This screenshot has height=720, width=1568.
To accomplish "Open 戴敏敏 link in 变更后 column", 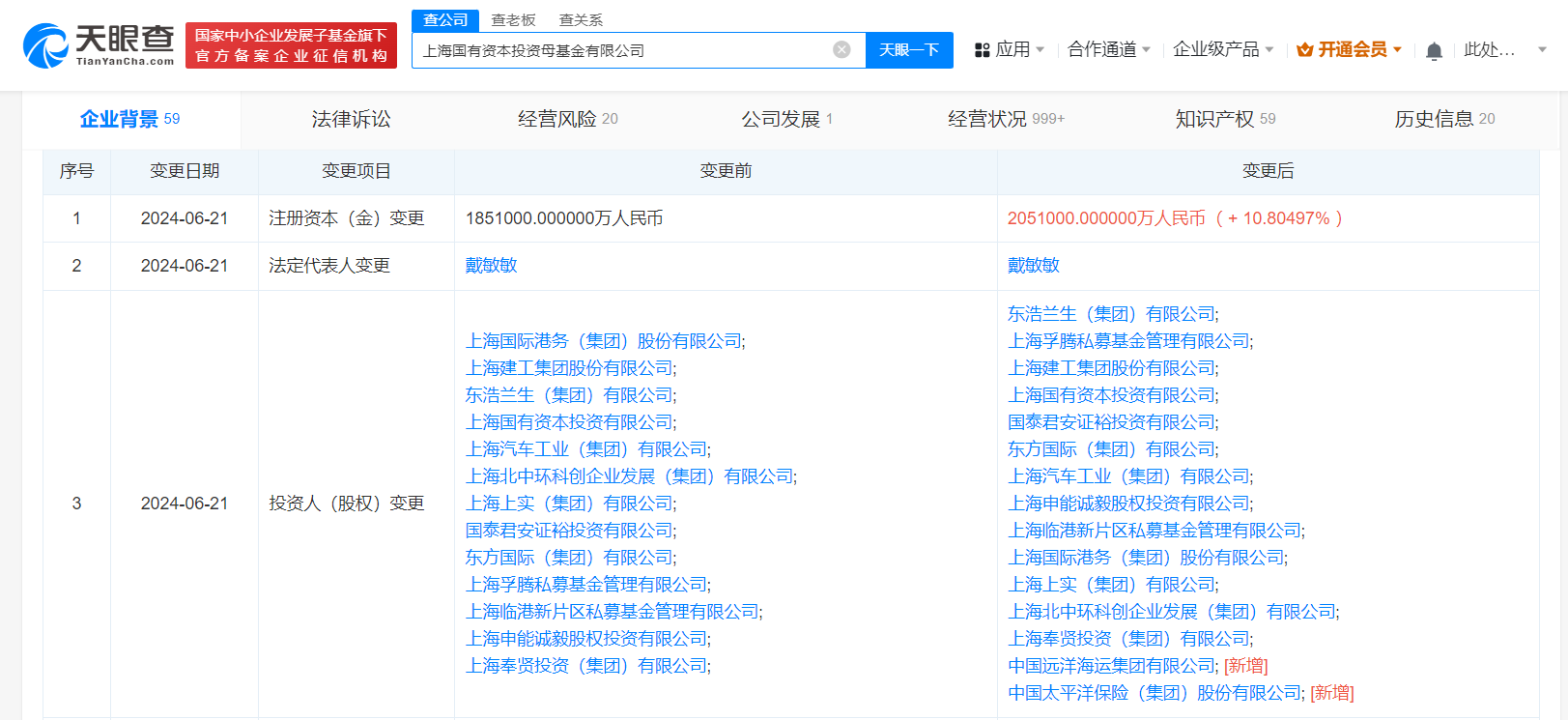I will pyautogui.click(x=1033, y=266).
